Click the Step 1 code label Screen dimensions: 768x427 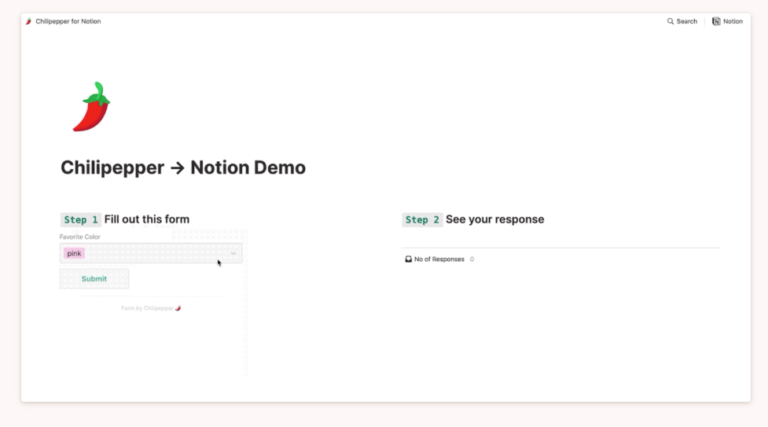click(x=81, y=220)
